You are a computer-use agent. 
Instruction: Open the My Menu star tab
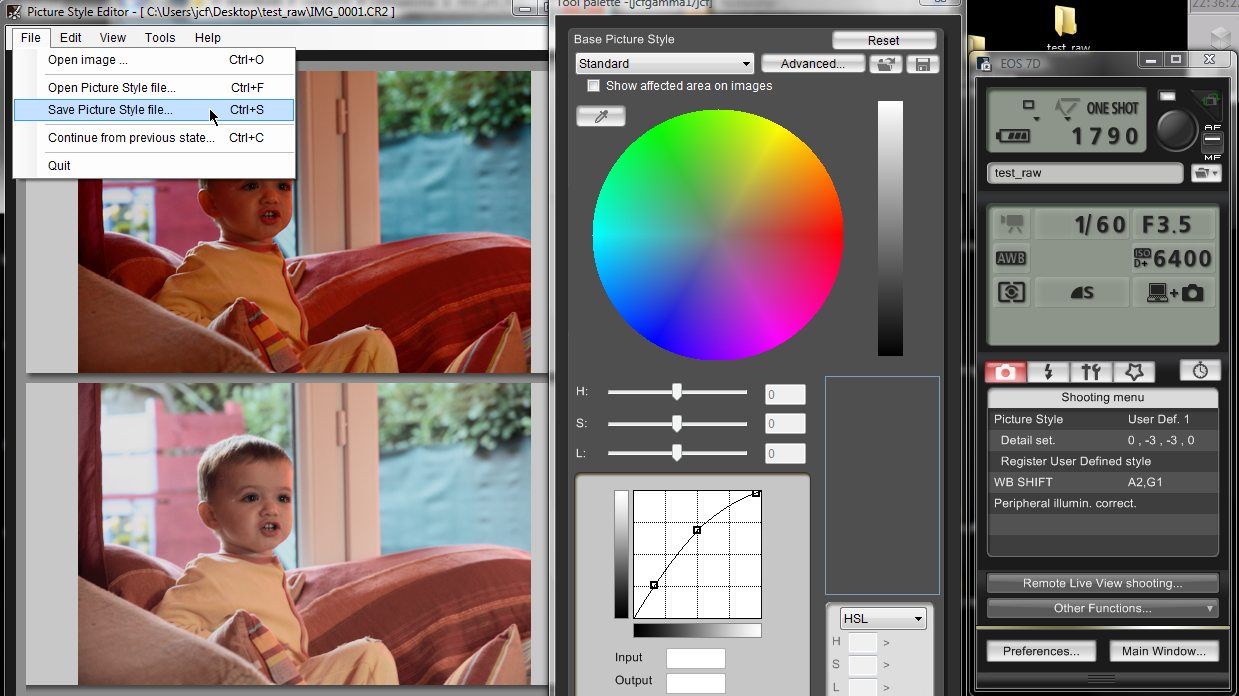[x=1134, y=372]
